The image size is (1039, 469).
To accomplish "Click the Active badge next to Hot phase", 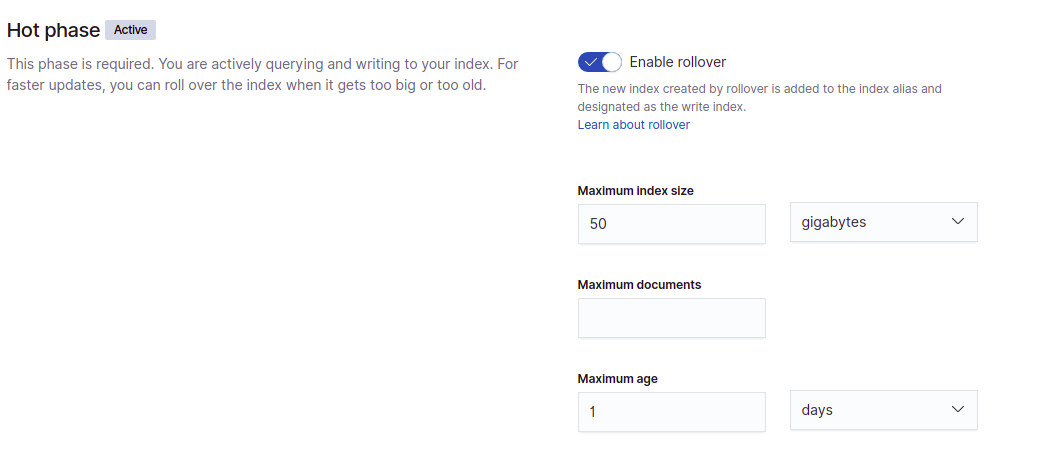I will 130,30.
